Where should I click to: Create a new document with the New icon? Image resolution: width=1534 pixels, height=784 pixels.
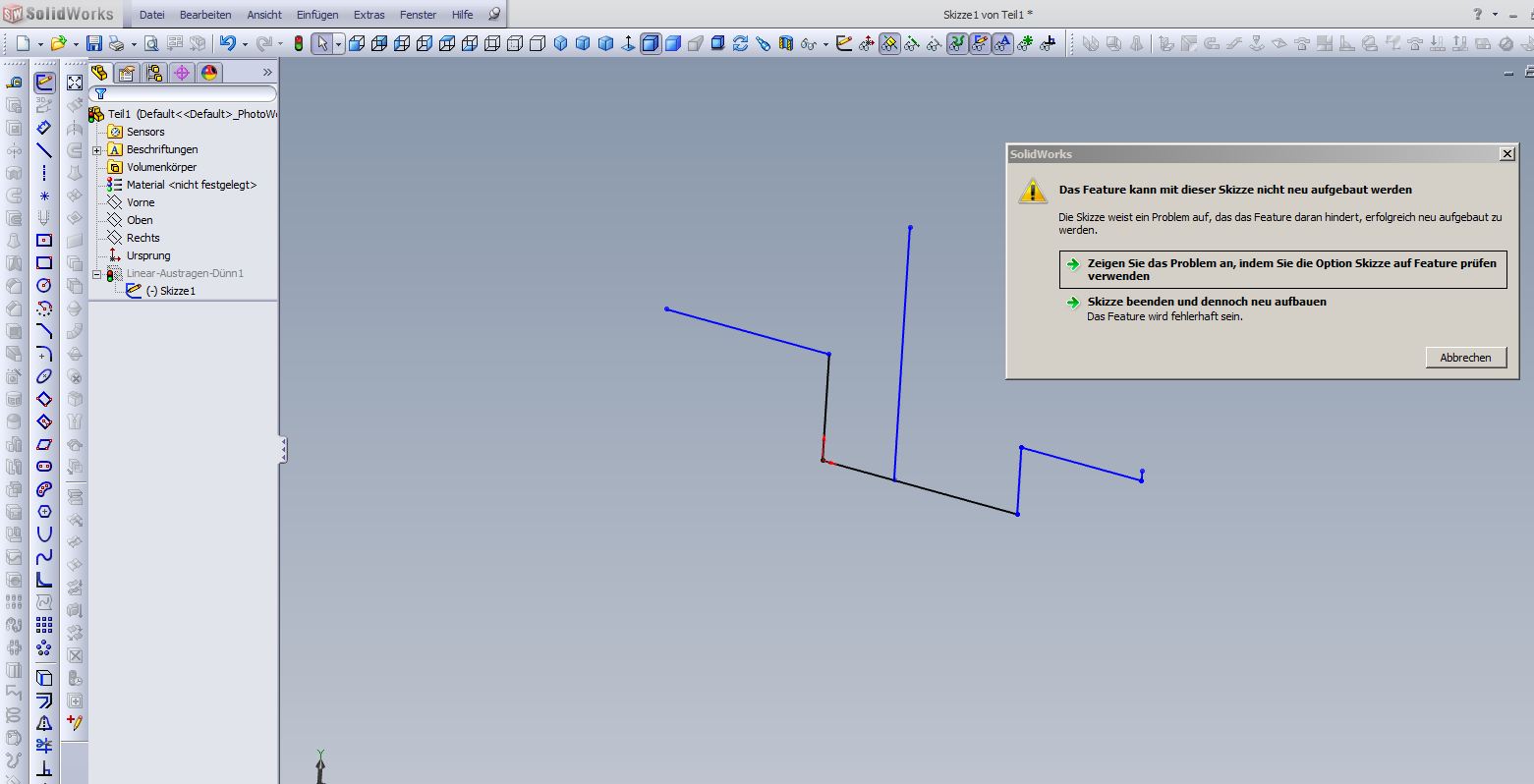pyautogui.click(x=23, y=44)
